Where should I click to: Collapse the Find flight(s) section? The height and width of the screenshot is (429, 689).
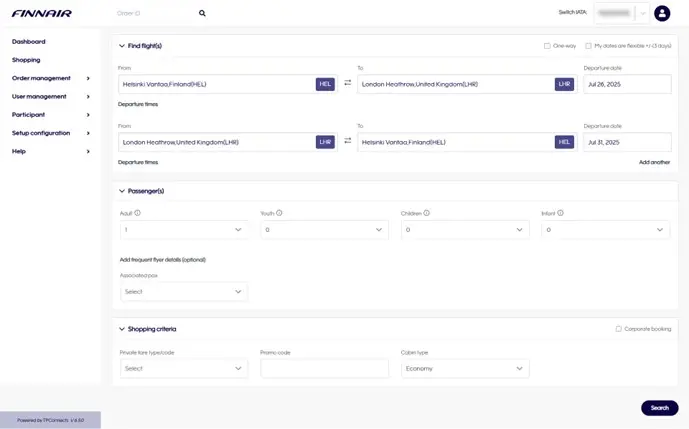[x=122, y=46]
